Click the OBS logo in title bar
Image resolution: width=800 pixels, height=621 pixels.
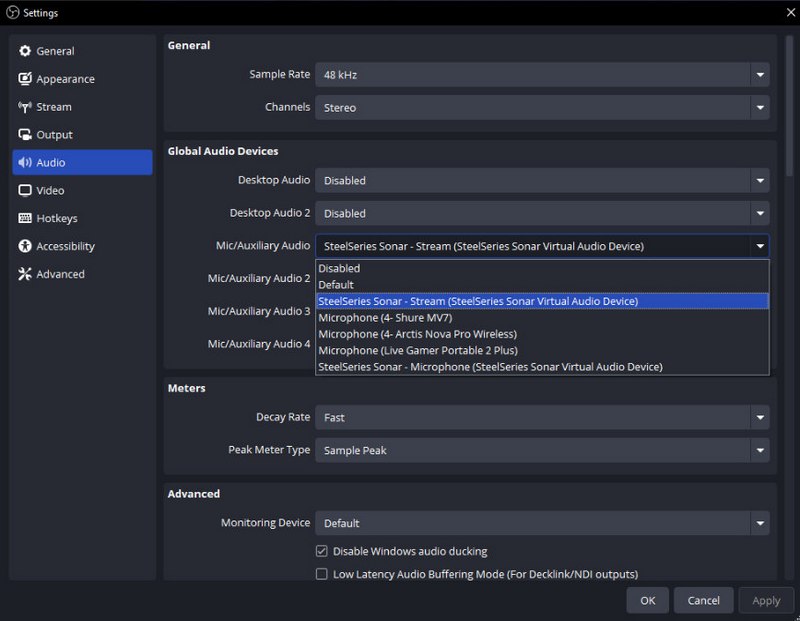[x=12, y=13]
